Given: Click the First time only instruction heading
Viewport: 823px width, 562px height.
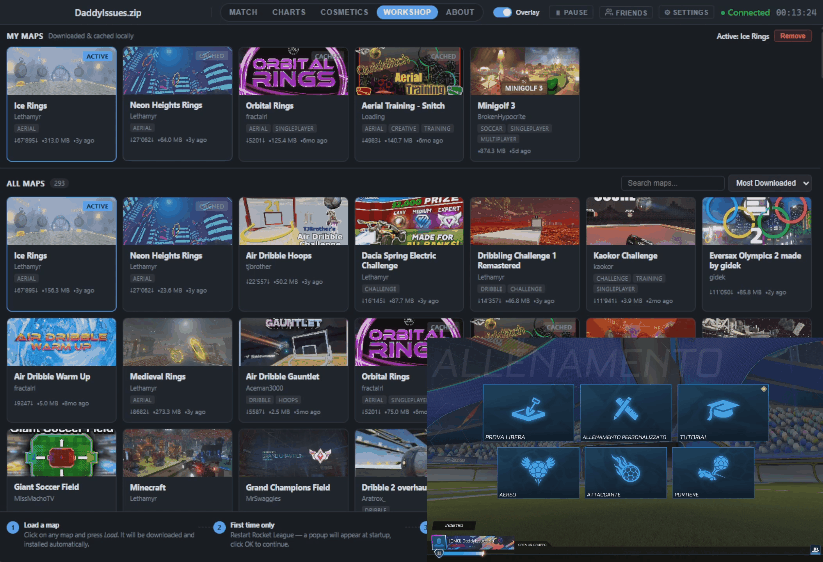Looking at the screenshot, I should click(x=252, y=525).
